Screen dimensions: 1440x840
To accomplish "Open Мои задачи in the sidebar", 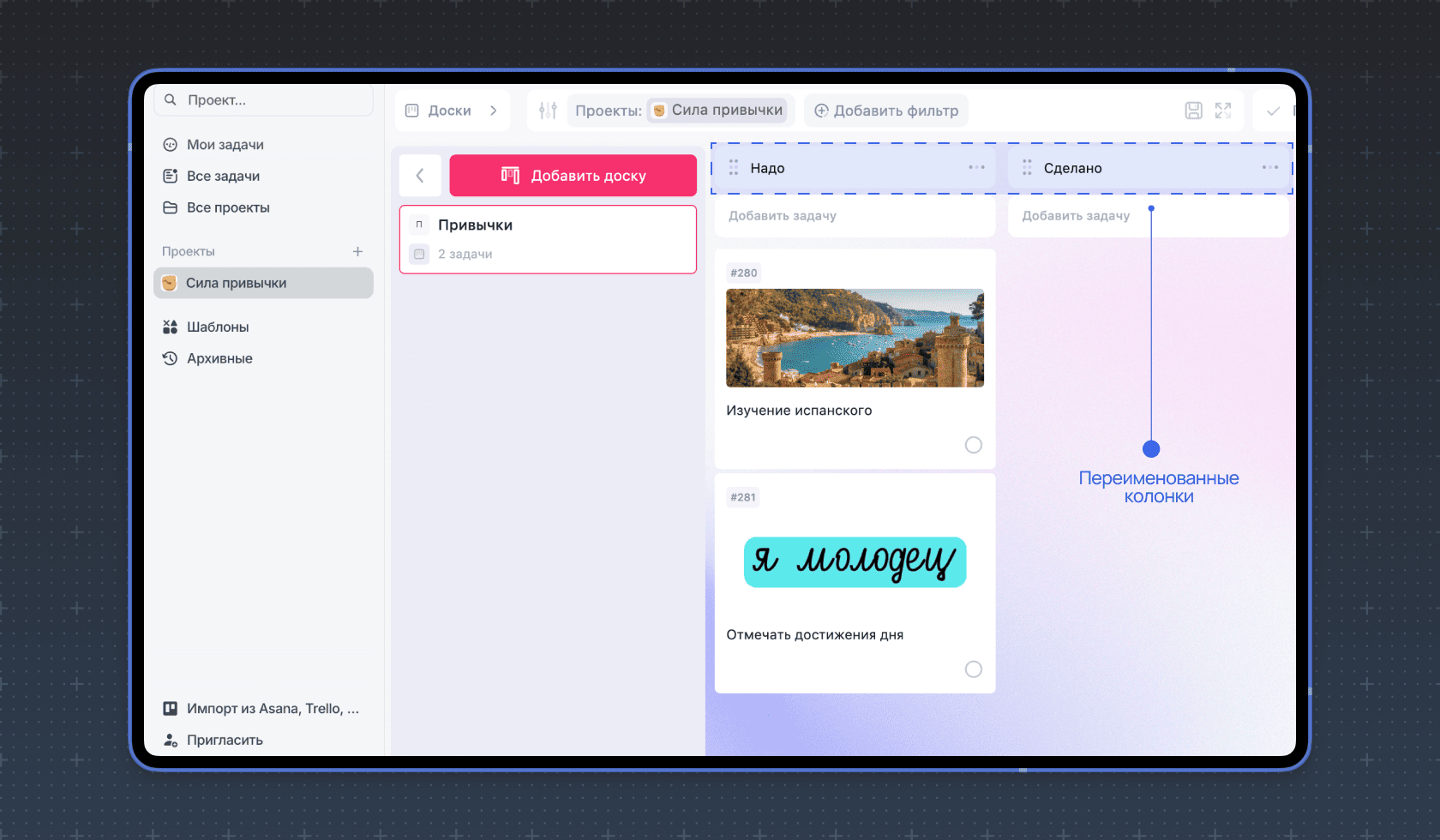I will click(x=225, y=145).
